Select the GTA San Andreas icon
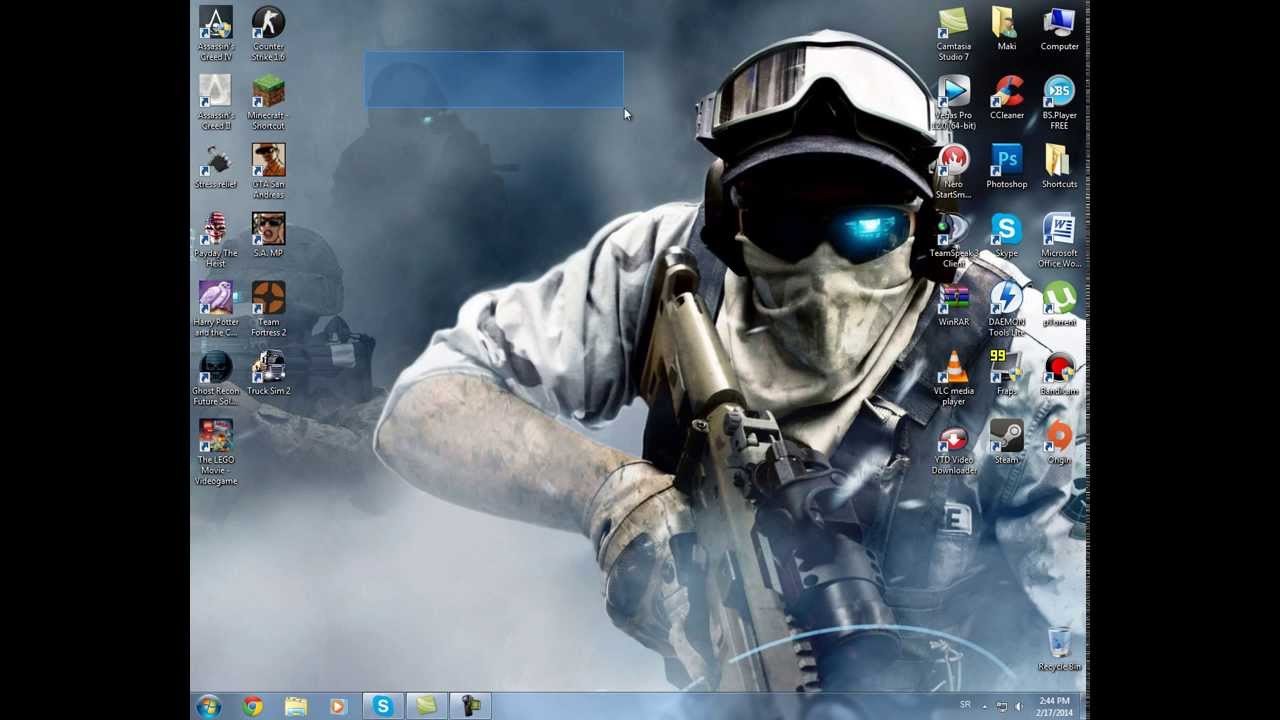Viewport: 1280px width, 720px height. [x=268, y=172]
